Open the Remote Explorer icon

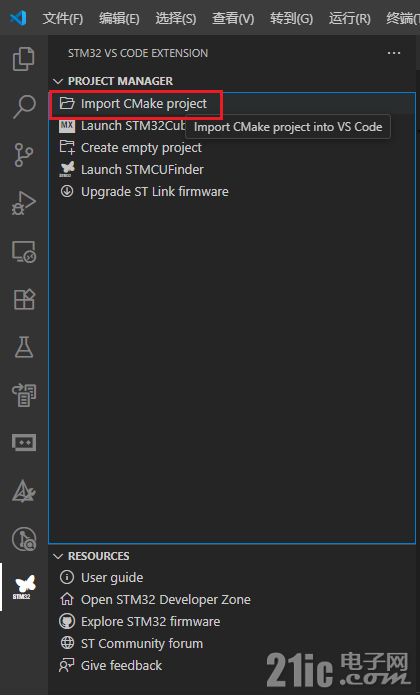(x=23, y=251)
